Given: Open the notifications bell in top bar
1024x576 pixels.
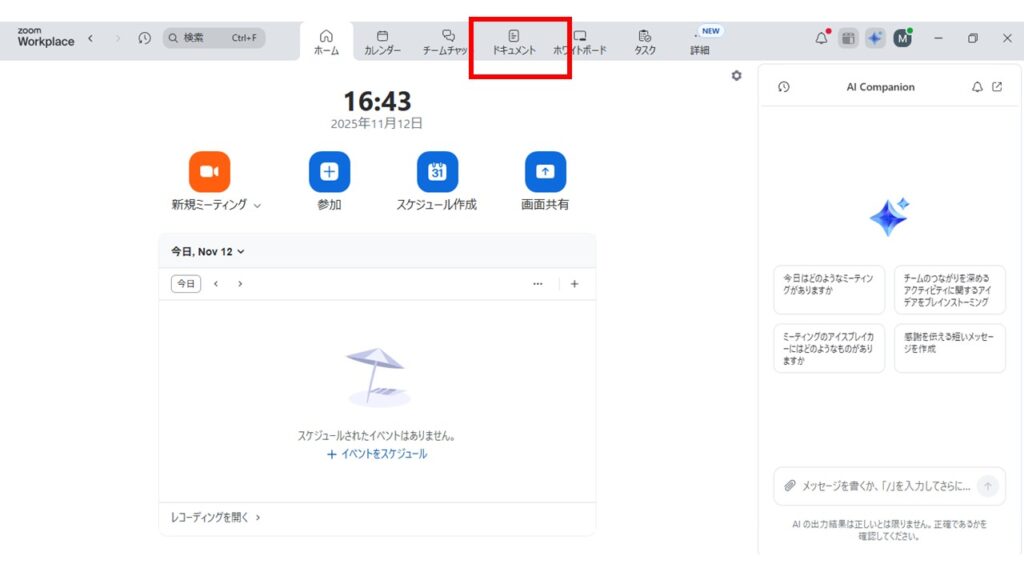Looking at the screenshot, I should point(822,38).
